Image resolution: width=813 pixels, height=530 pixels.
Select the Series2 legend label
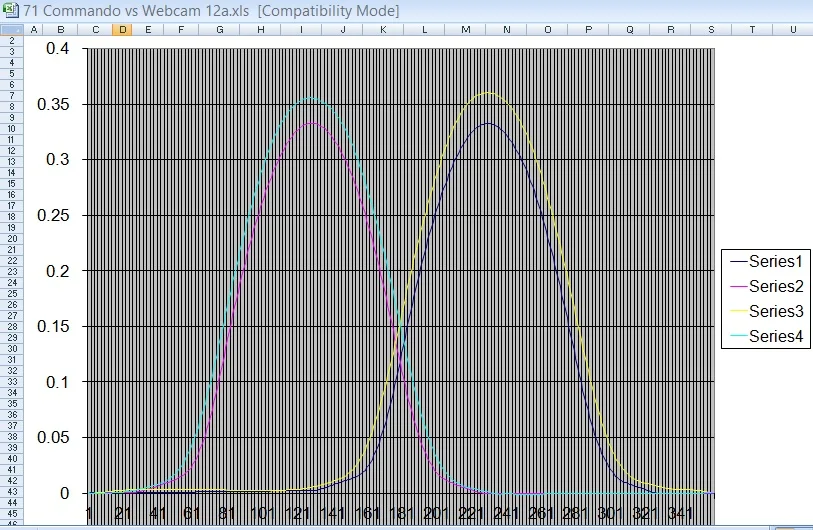pos(776,286)
